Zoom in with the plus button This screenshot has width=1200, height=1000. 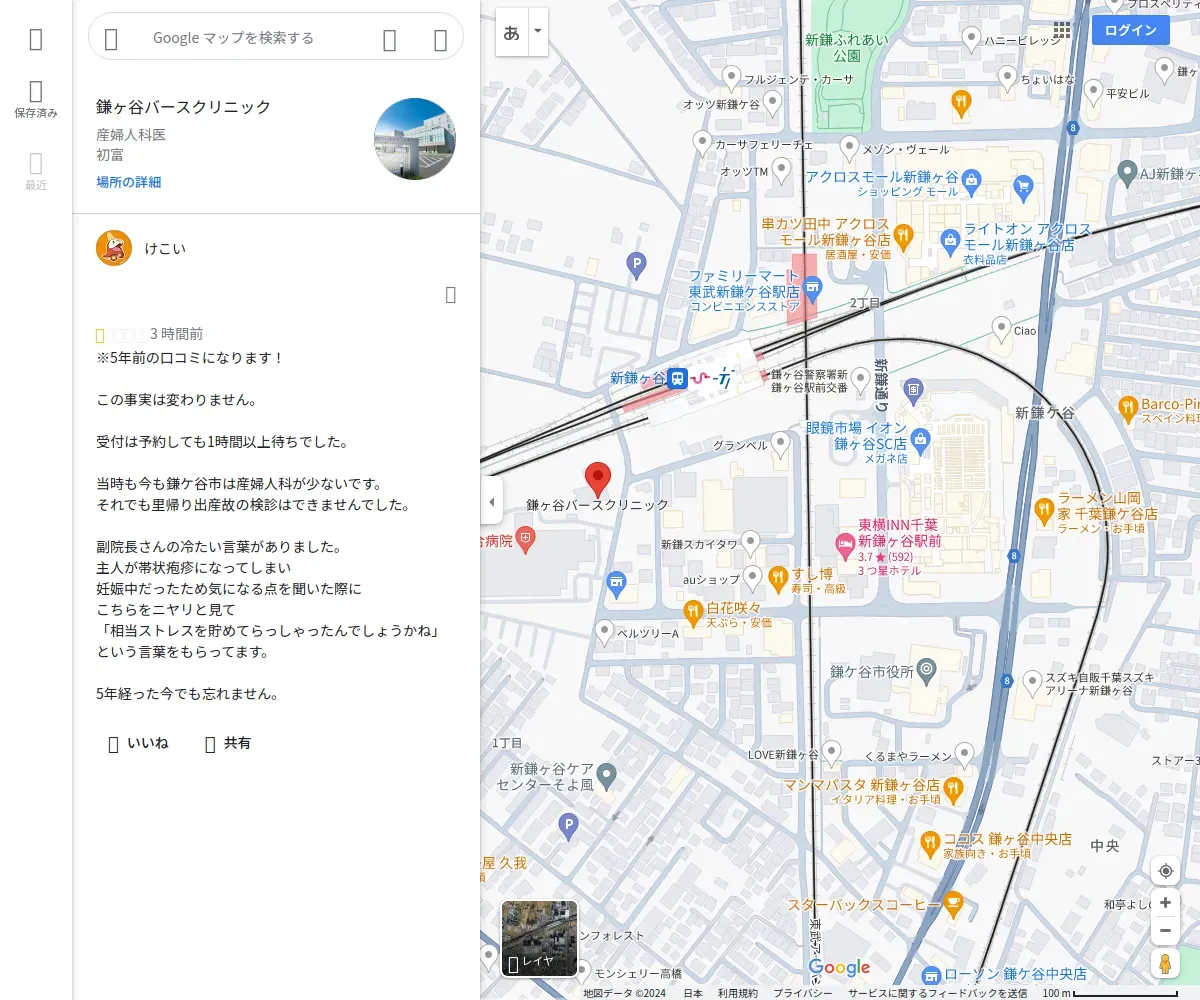[1165, 903]
